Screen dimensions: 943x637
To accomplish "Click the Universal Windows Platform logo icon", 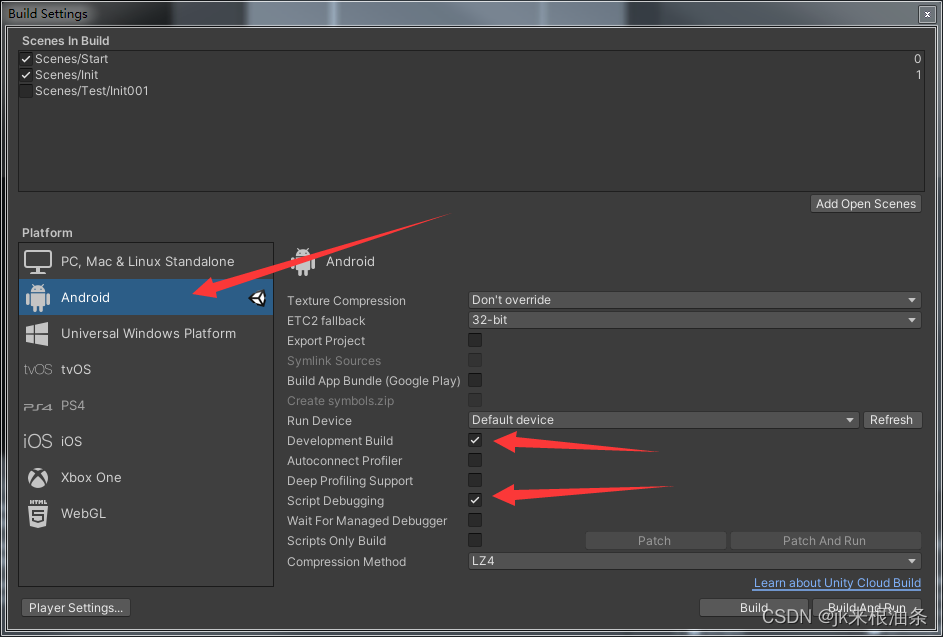I will pos(37,333).
